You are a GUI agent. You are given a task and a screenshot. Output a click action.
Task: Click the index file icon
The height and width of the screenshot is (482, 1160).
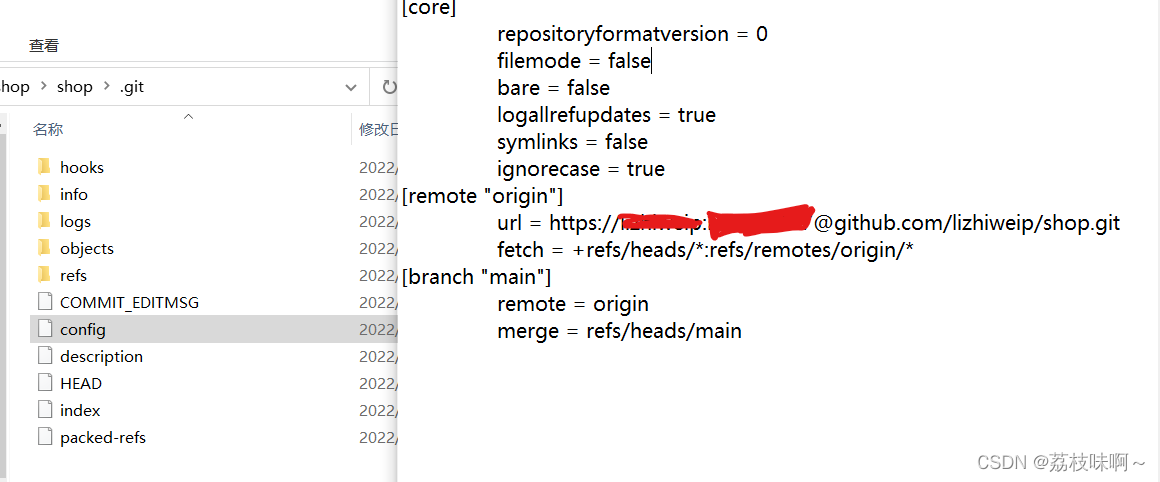pos(45,410)
